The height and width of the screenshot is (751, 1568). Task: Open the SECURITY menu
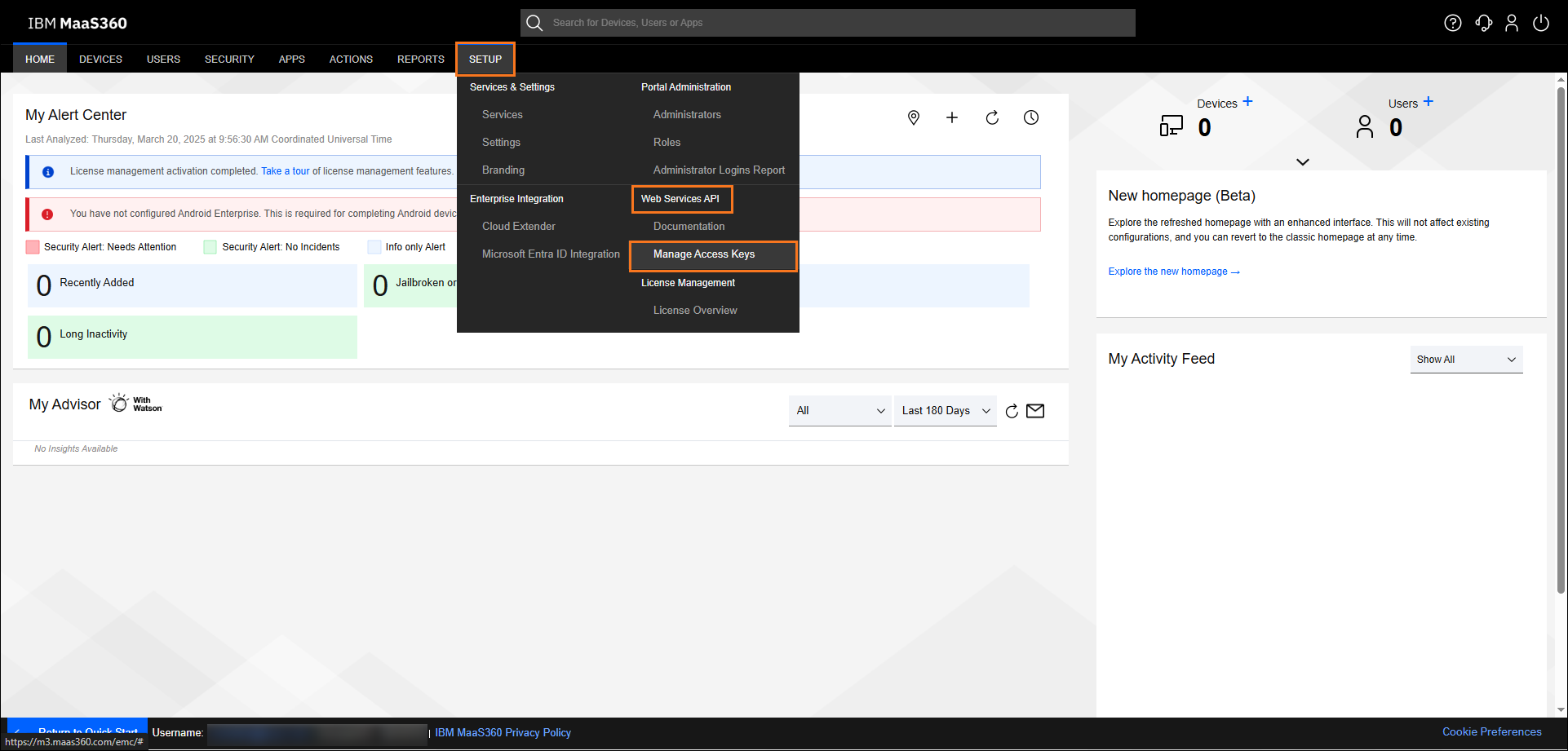(x=229, y=59)
